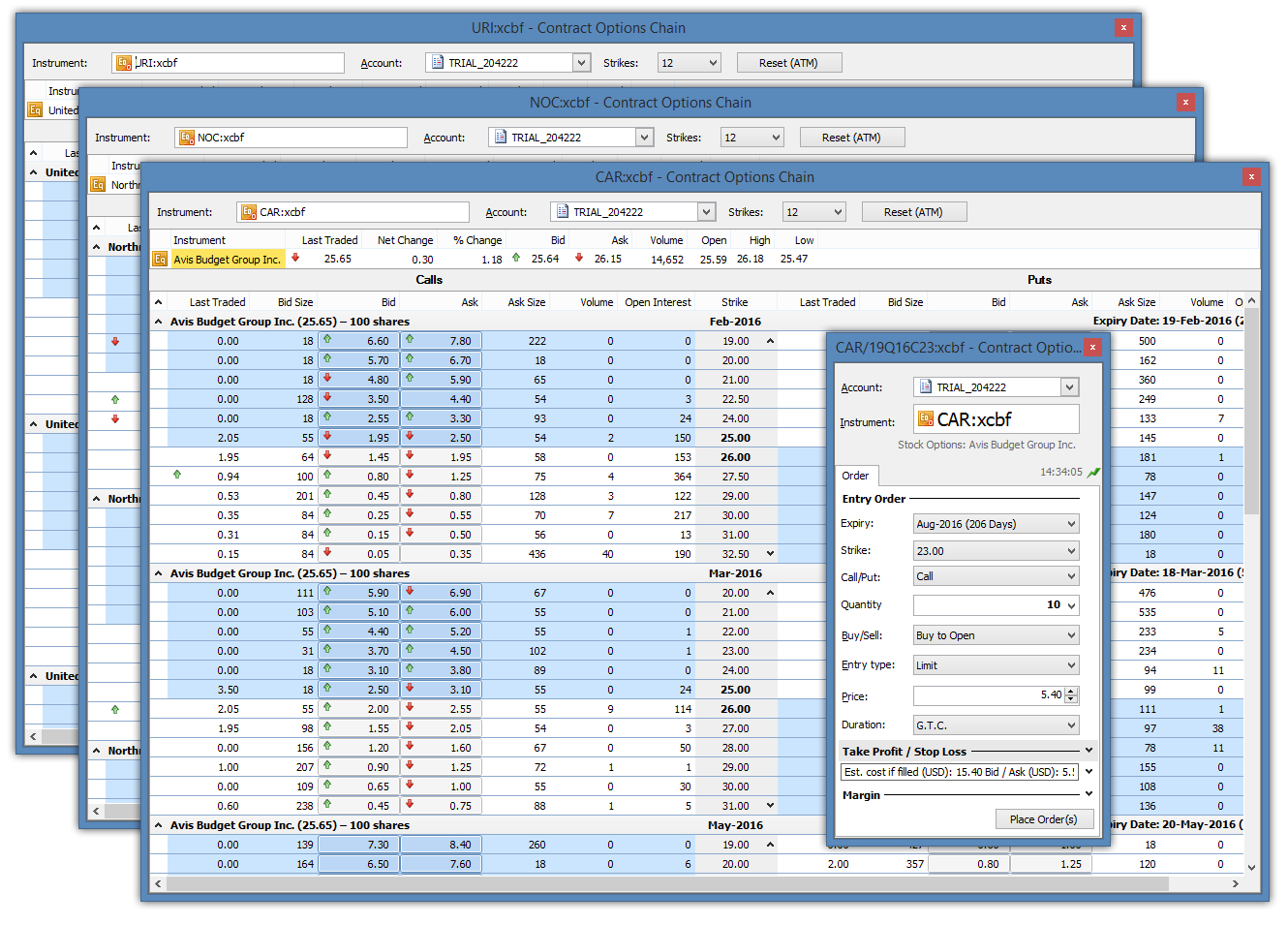This screenshot has height=925, width=1288.
Task: Click Instrument input field CAR:xcbf in chain
Action: [353, 212]
